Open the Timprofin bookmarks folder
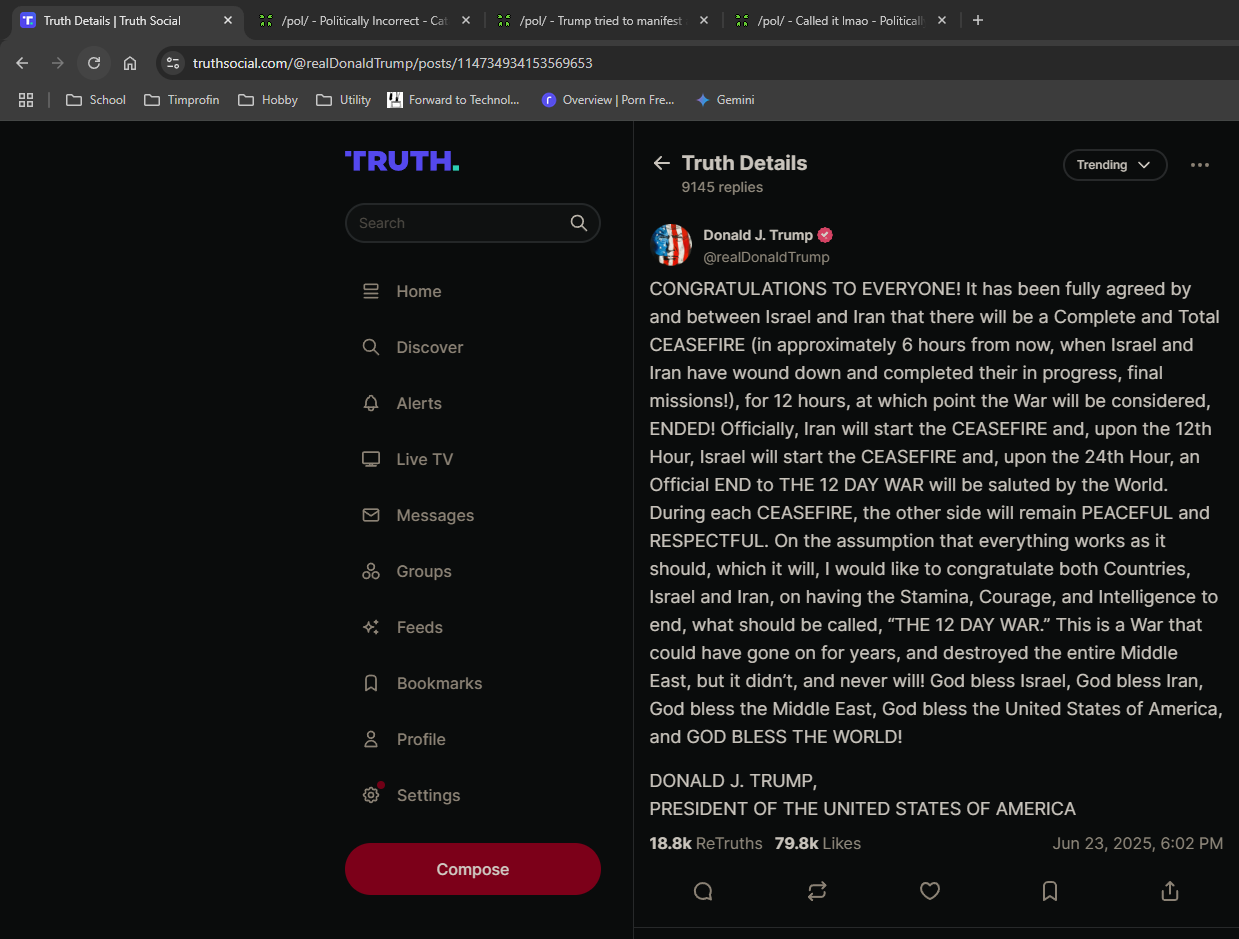Viewport: 1239px width, 939px height. pyautogui.click(x=182, y=100)
